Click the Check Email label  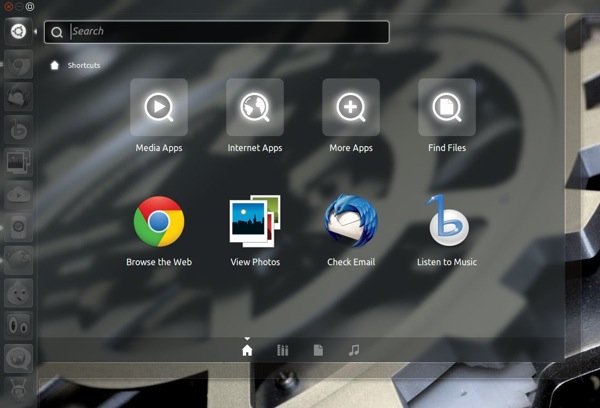[x=351, y=262]
